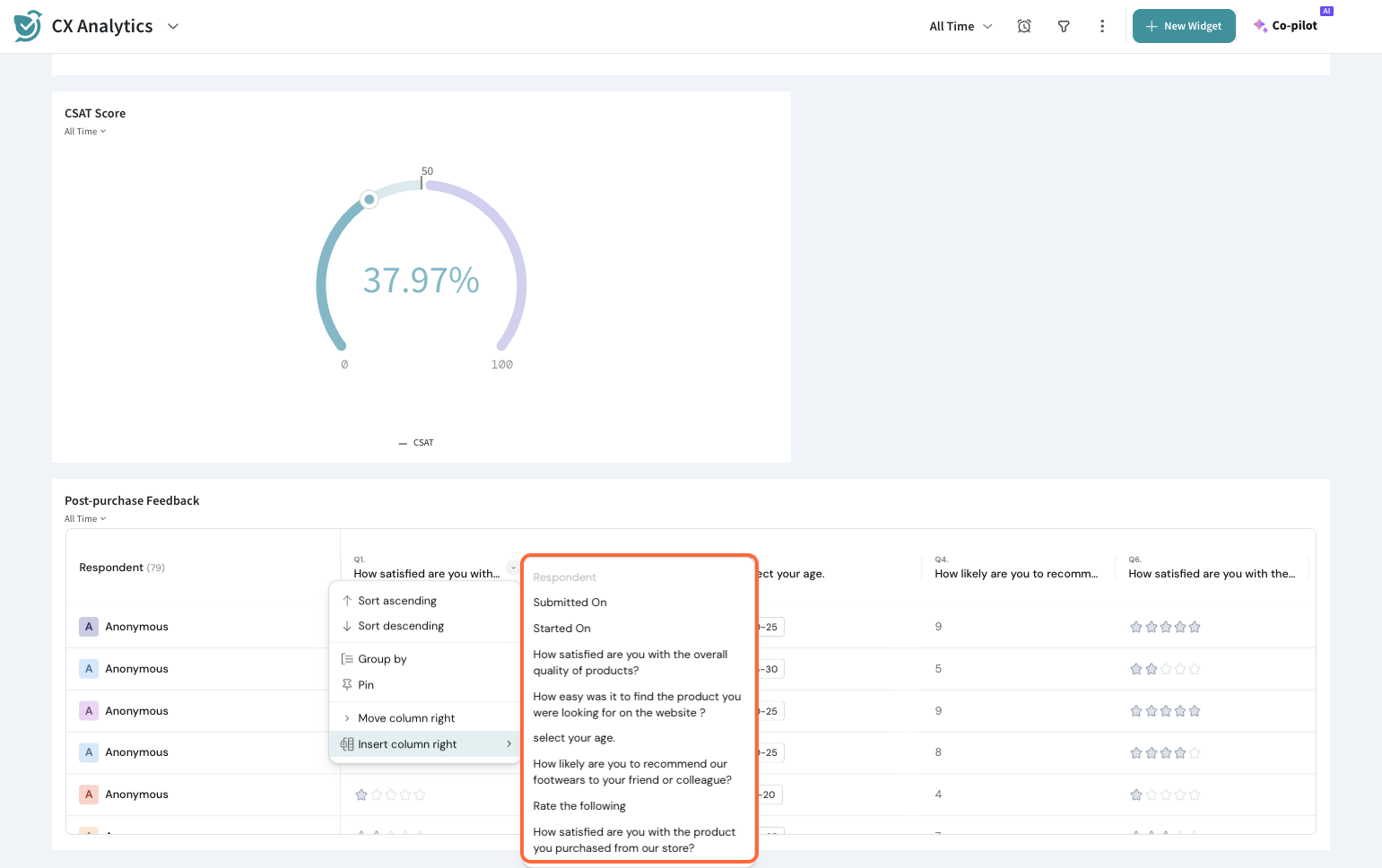Click the New Widget button
This screenshot has width=1382, height=868.
click(1183, 27)
